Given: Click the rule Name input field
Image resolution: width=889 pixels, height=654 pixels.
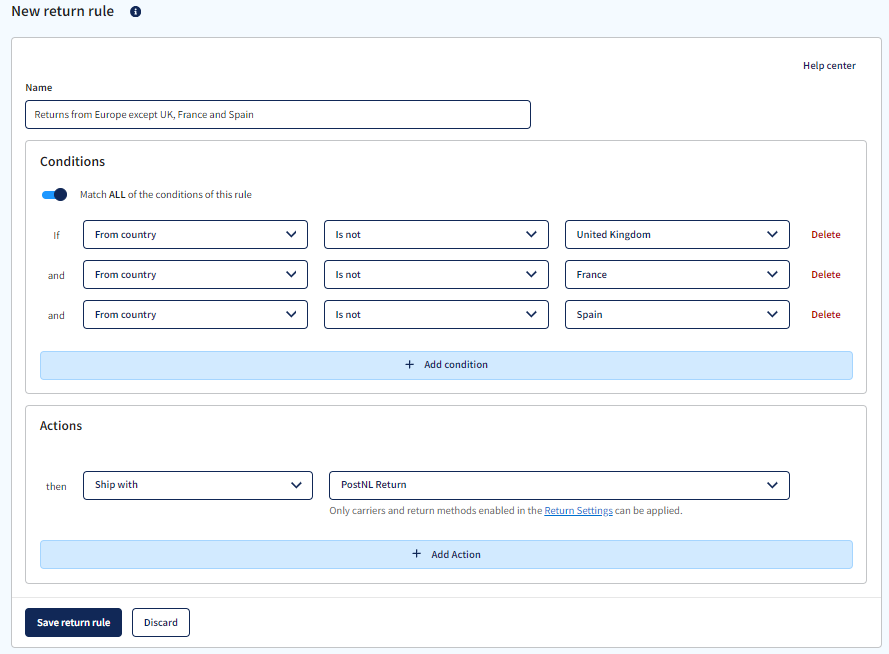Looking at the screenshot, I should tap(278, 114).
